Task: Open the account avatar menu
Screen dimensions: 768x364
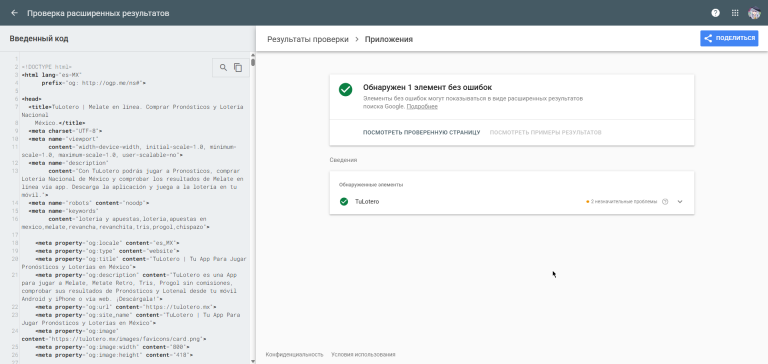Action: (754, 13)
